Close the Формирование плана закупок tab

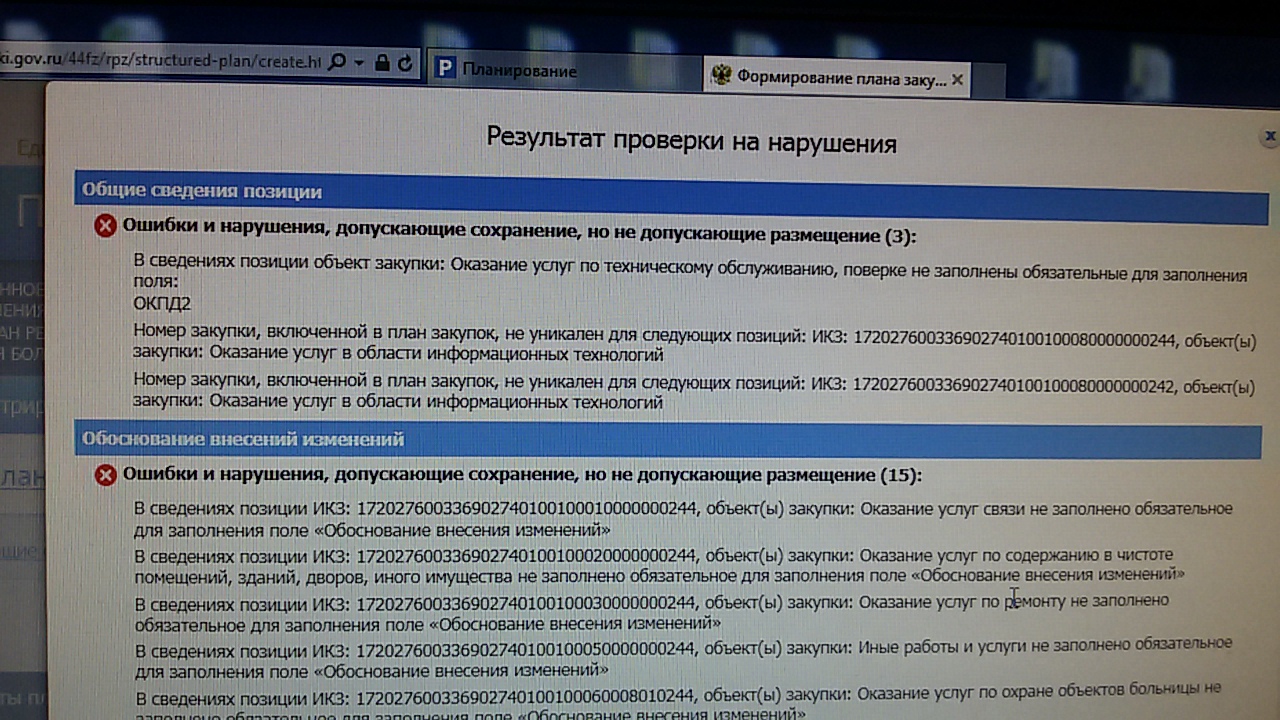click(957, 79)
